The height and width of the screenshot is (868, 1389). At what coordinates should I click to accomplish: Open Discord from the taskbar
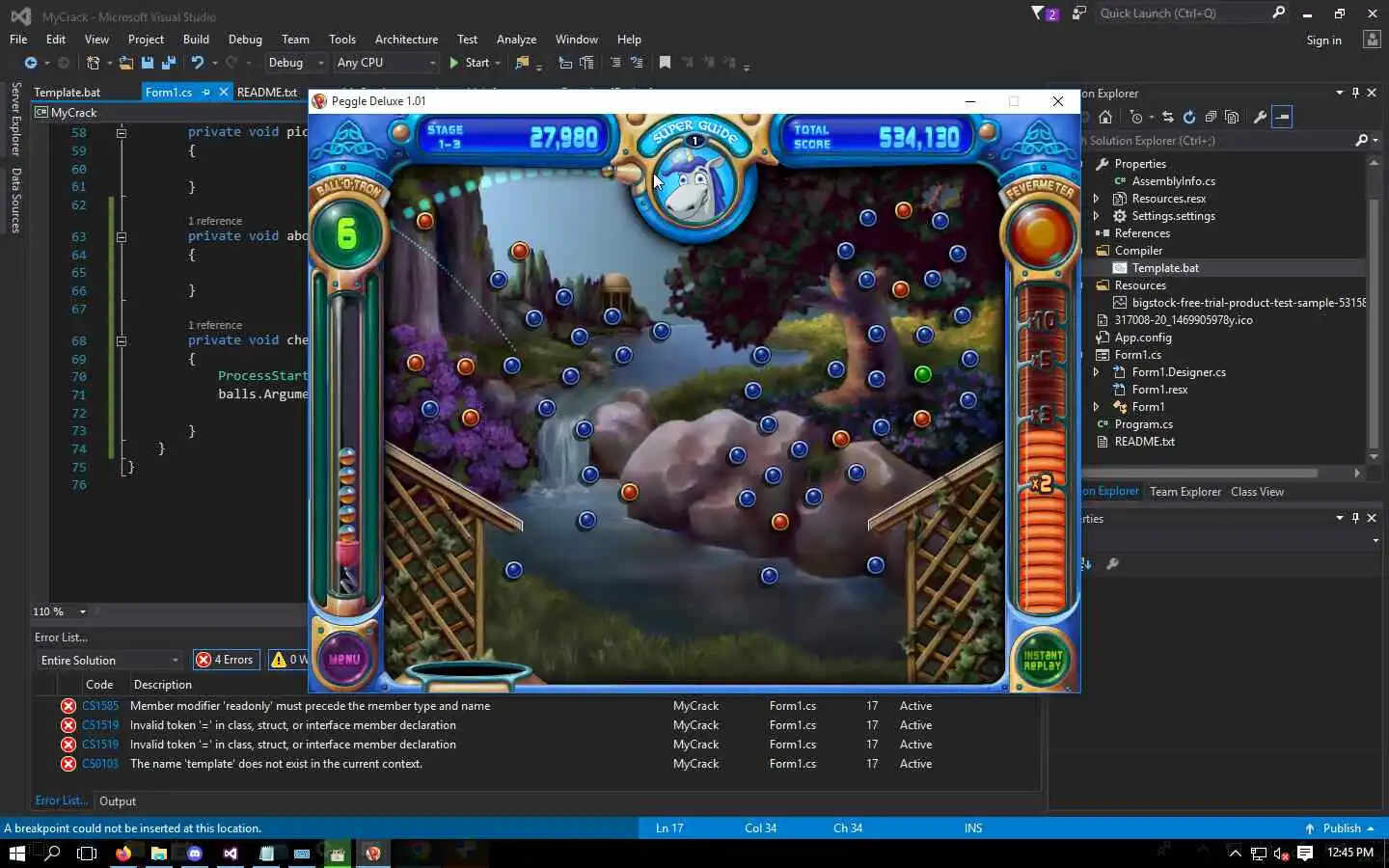pyautogui.click(x=195, y=854)
